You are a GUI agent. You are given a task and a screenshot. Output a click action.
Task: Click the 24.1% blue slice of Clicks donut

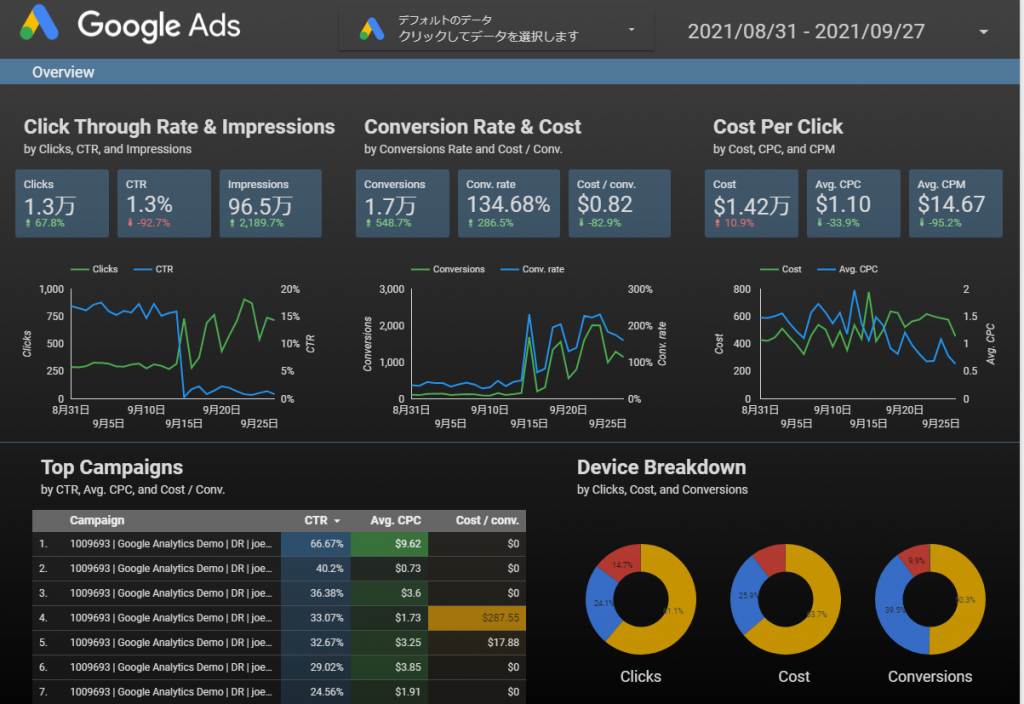[602, 604]
